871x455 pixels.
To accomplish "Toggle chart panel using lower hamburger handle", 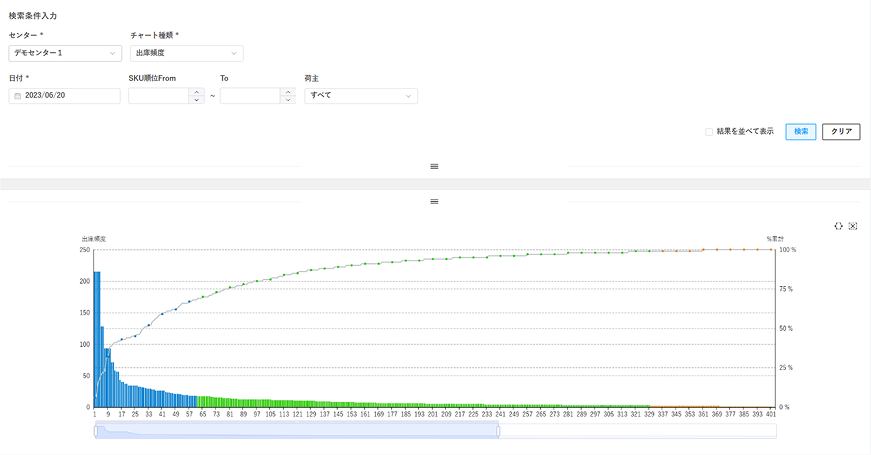I will [434, 202].
